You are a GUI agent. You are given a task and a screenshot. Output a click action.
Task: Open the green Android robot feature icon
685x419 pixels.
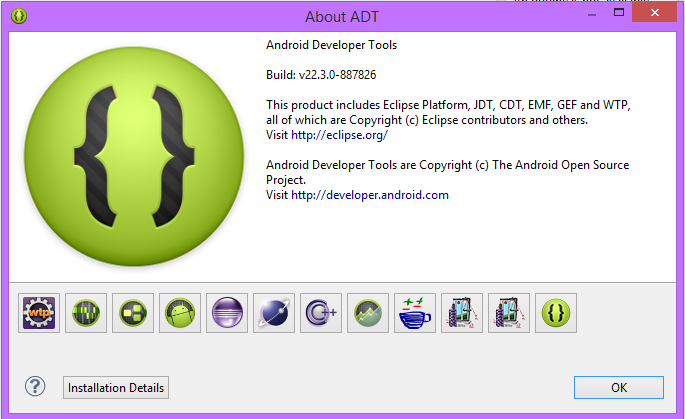coord(180,313)
